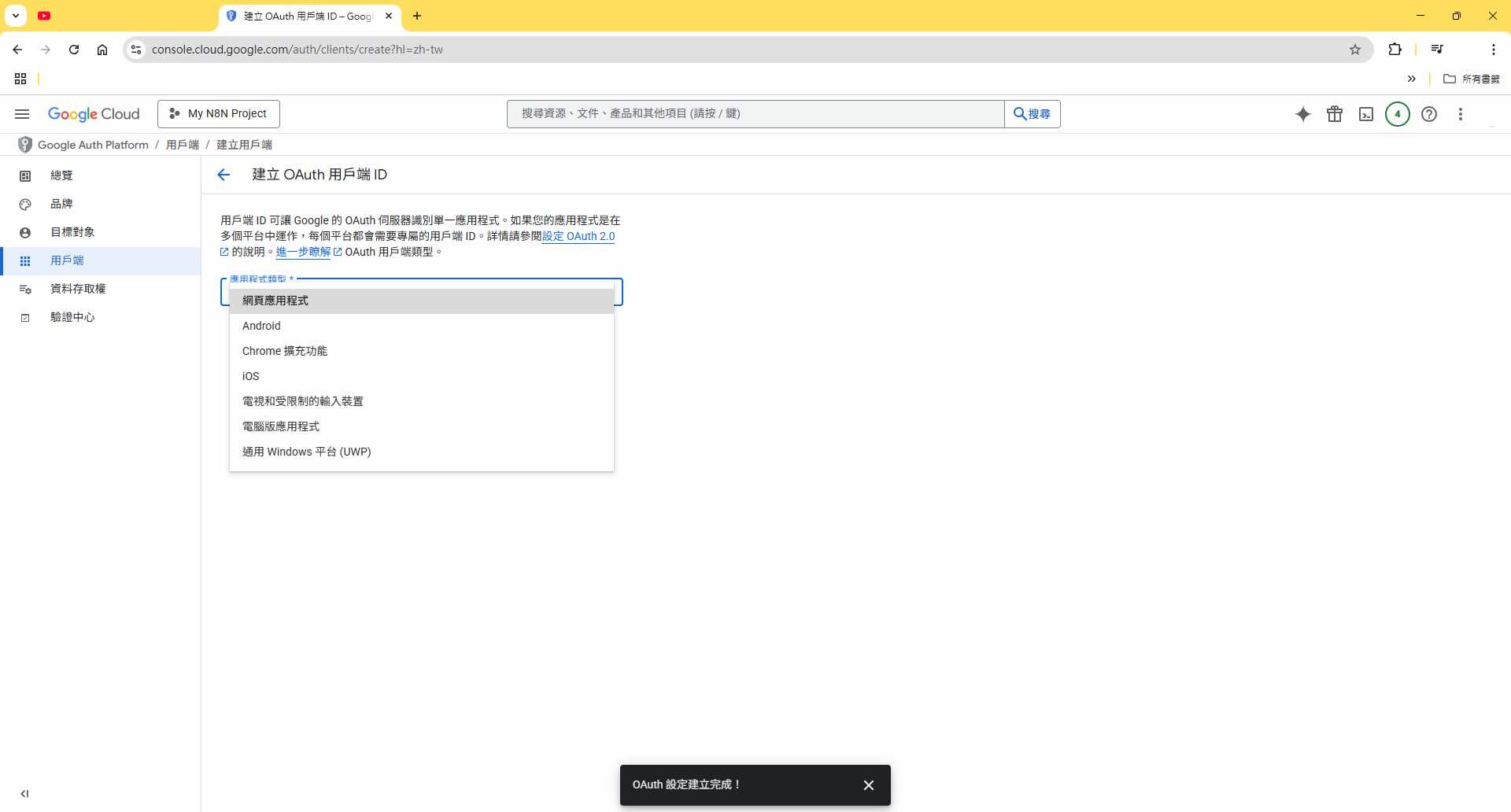Open the Gemini AI assistant
The width and height of the screenshot is (1511, 812).
click(1303, 114)
